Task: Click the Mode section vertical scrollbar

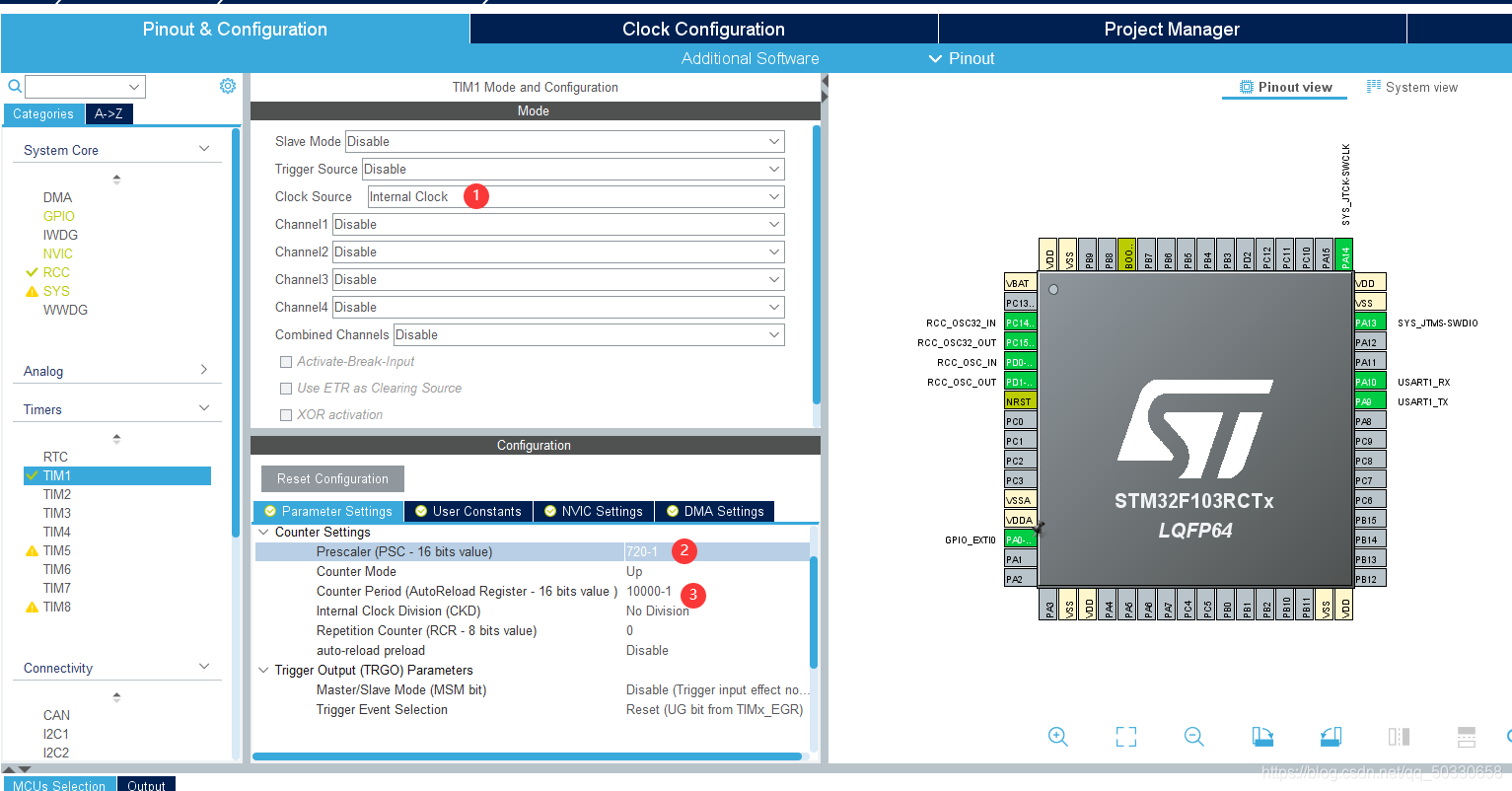Action: (x=816, y=264)
